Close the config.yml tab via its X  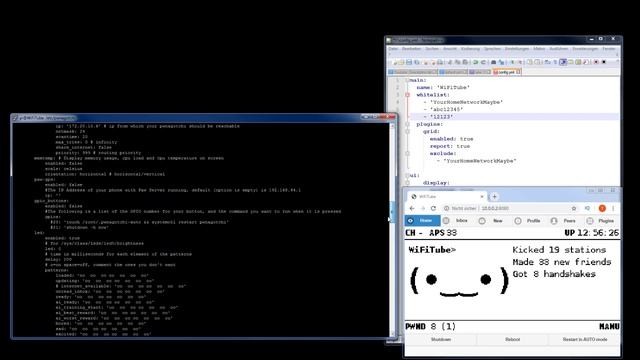(518, 72)
